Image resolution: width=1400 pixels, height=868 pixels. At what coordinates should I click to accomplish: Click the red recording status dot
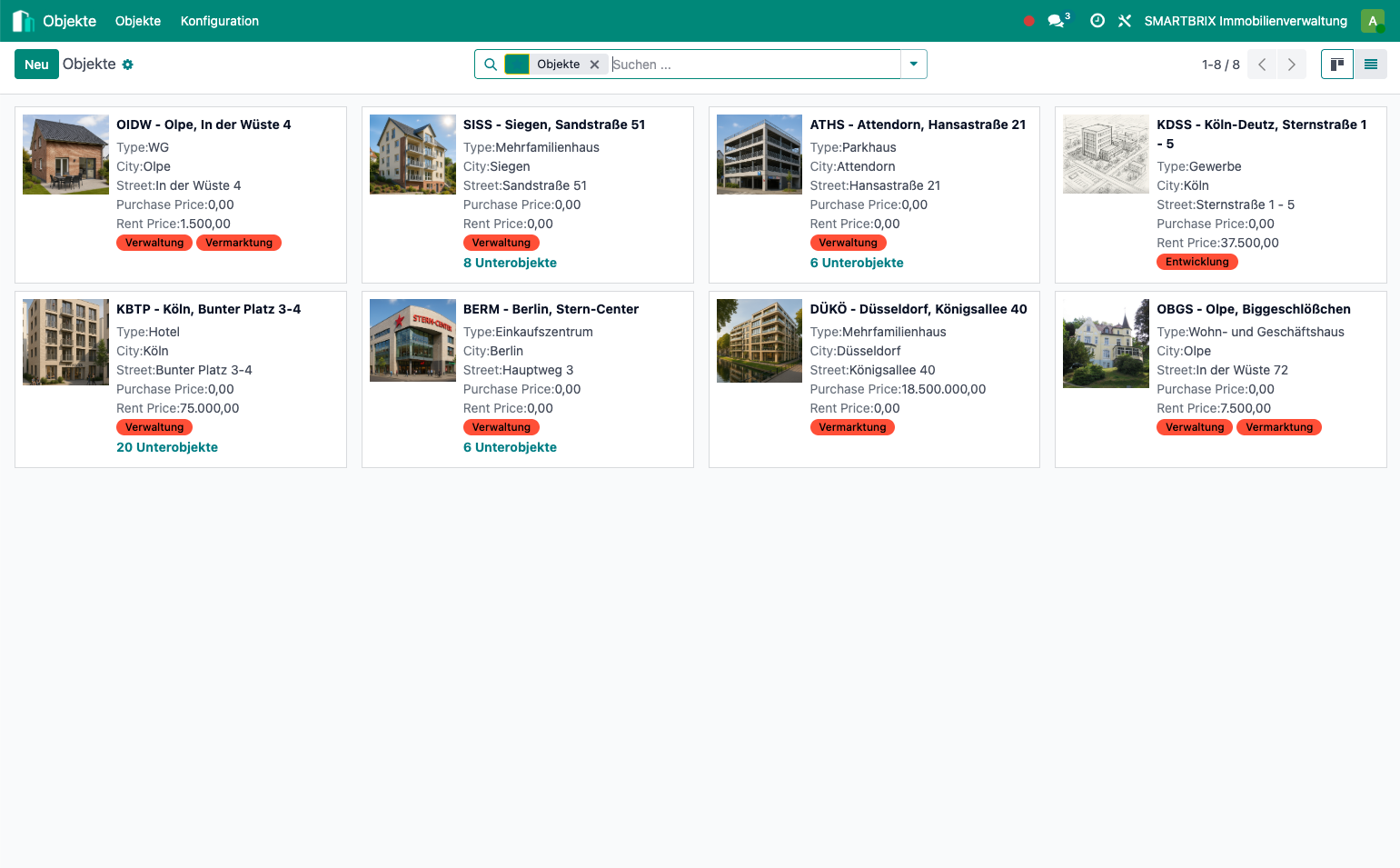tap(1029, 21)
